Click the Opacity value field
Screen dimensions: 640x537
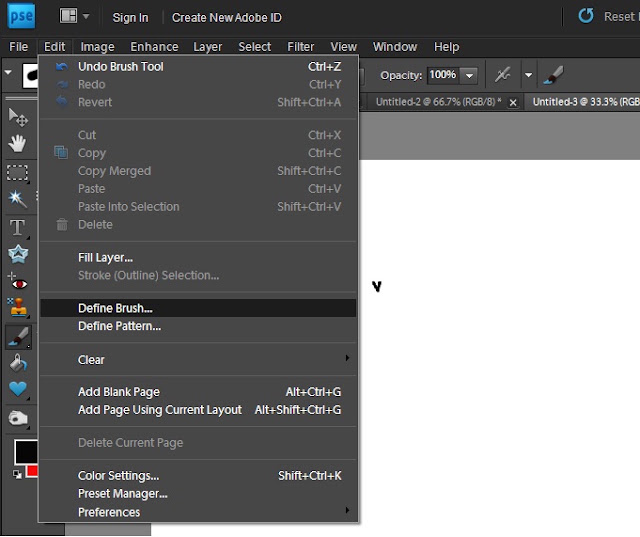coord(443,75)
